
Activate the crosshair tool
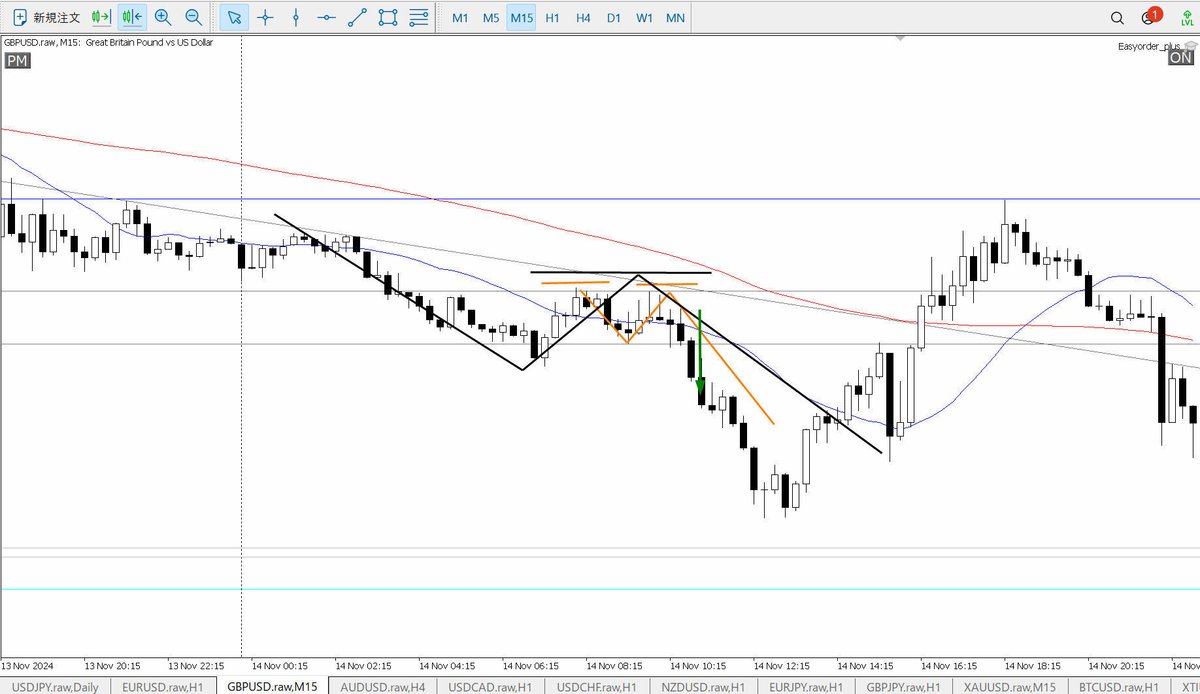[265, 17]
